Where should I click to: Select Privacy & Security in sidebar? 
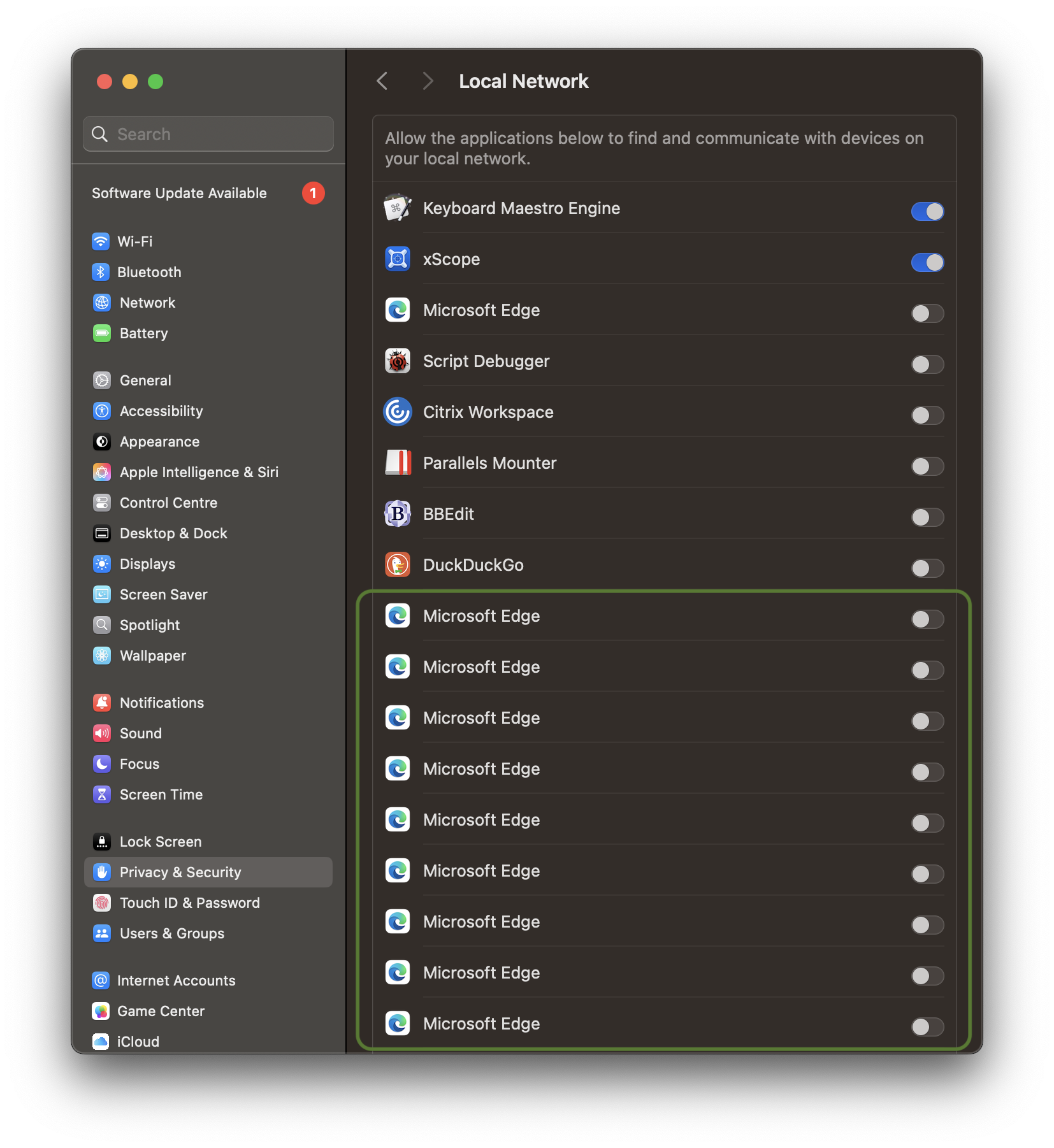click(208, 872)
